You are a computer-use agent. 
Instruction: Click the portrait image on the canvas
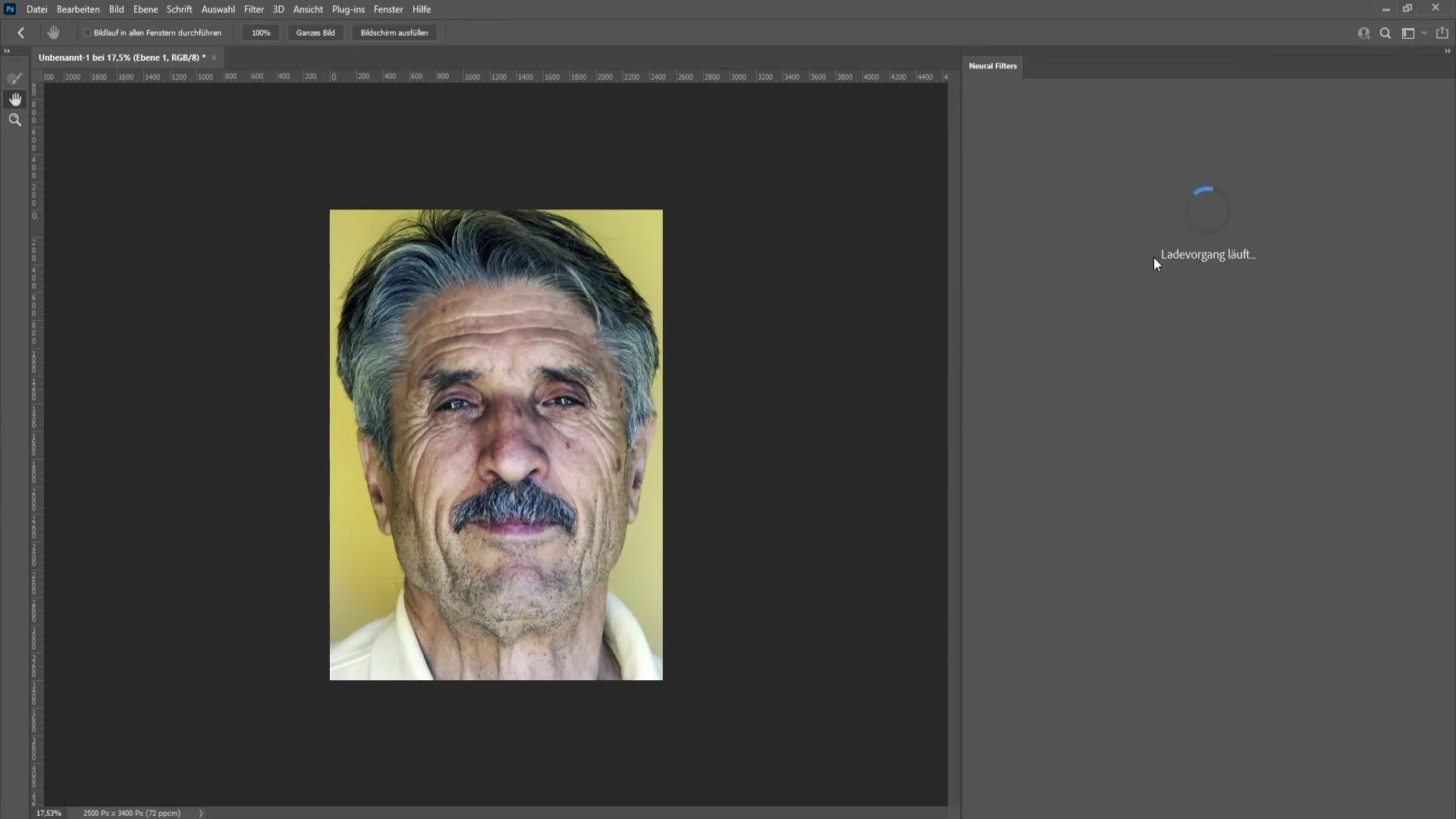[496, 444]
